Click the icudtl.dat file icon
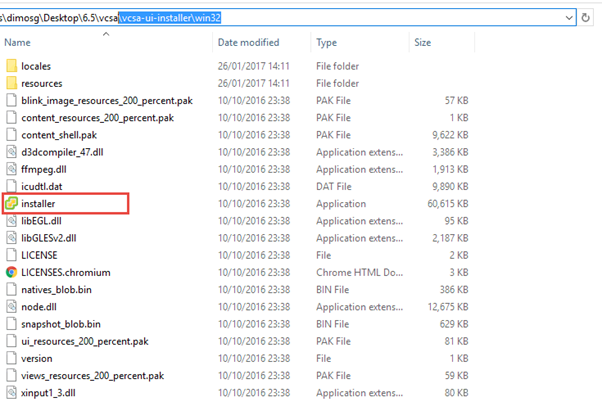This screenshot has width=602, height=420. [x=12, y=186]
